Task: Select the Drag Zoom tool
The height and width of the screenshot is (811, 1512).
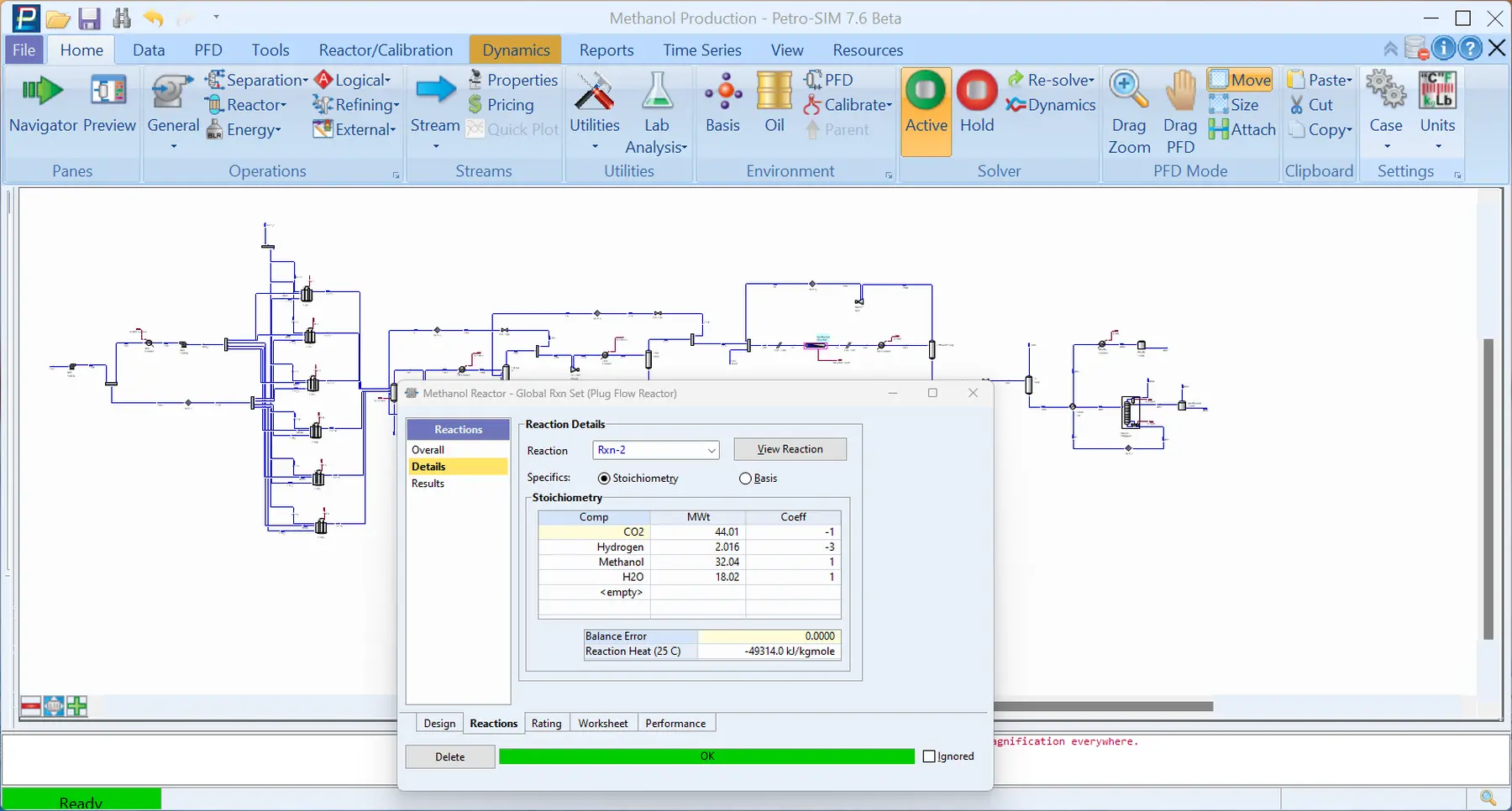Action: click(1129, 112)
